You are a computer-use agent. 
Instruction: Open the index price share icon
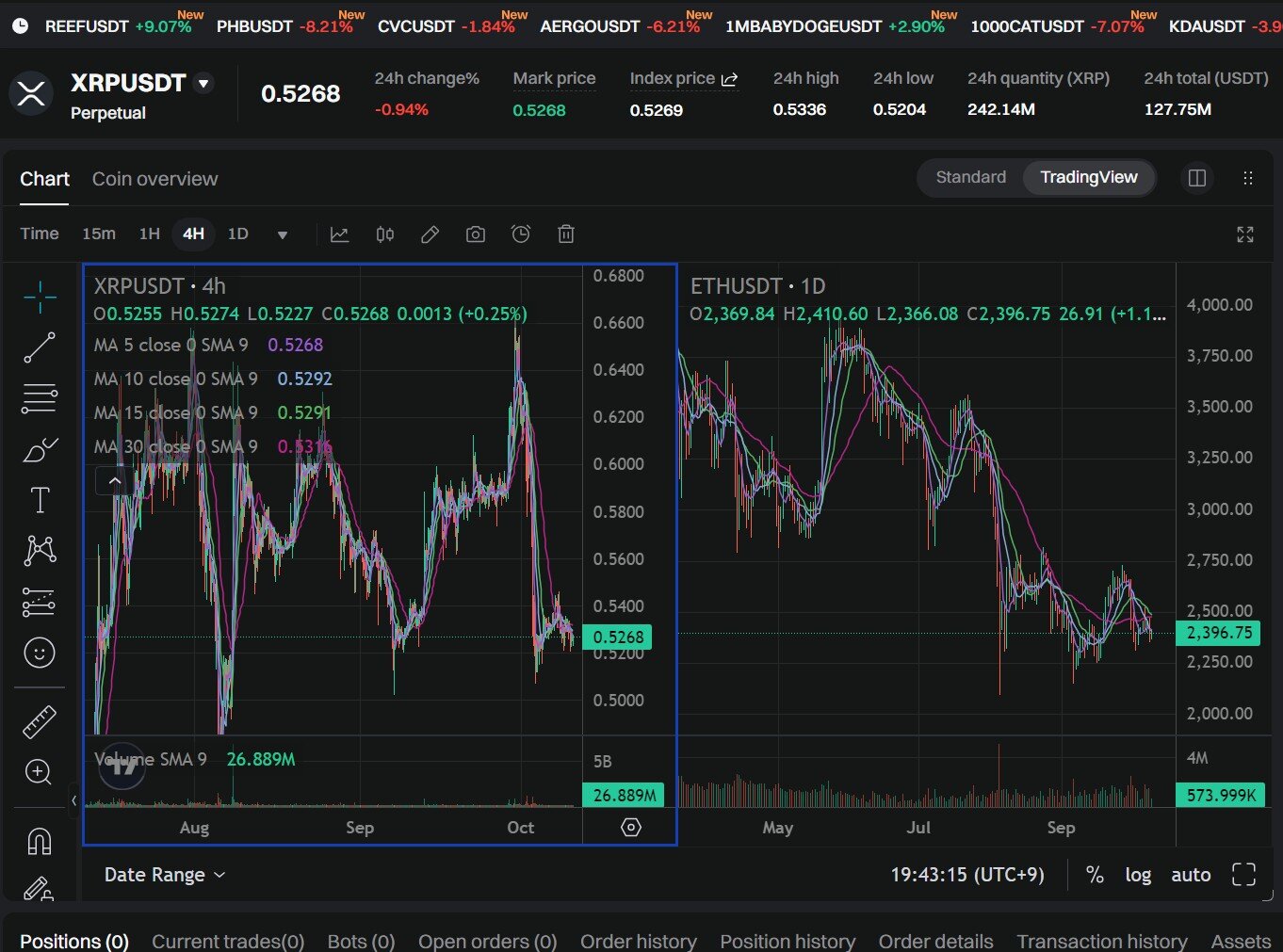(x=729, y=79)
